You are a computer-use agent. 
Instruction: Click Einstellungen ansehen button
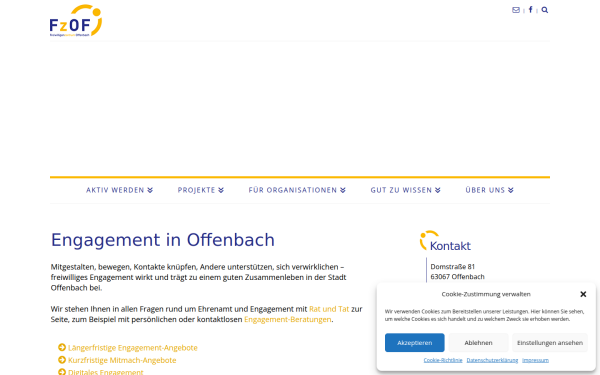pos(550,342)
